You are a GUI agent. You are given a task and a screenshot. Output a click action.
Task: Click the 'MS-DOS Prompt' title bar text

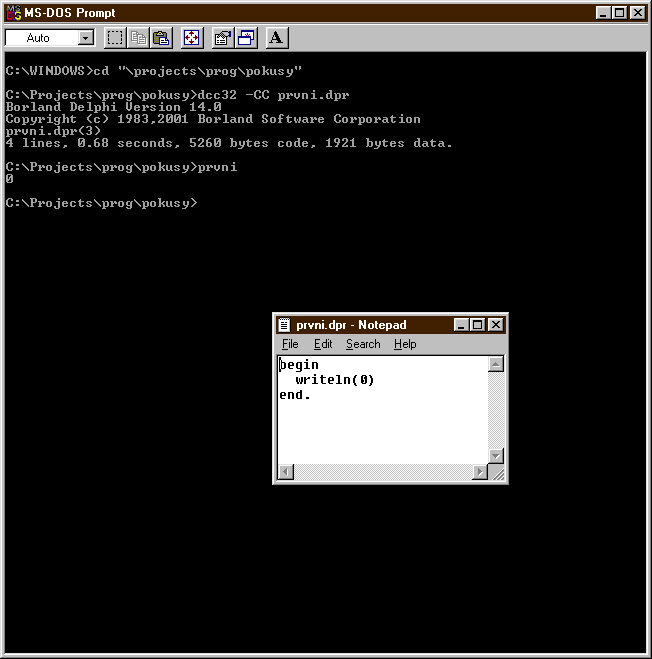click(x=70, y=13)
